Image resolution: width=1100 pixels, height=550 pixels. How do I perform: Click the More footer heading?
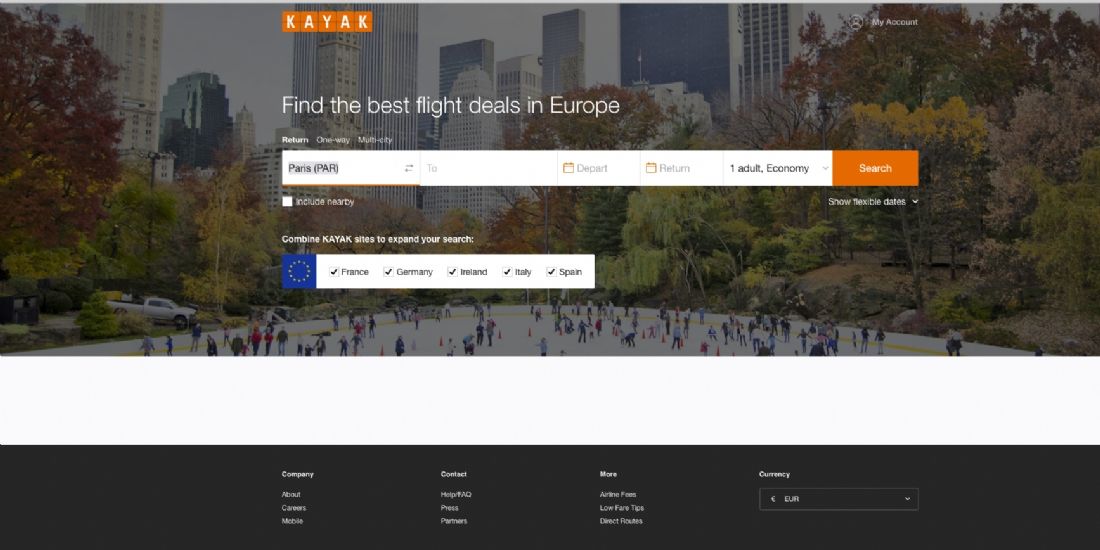point(608,474)
